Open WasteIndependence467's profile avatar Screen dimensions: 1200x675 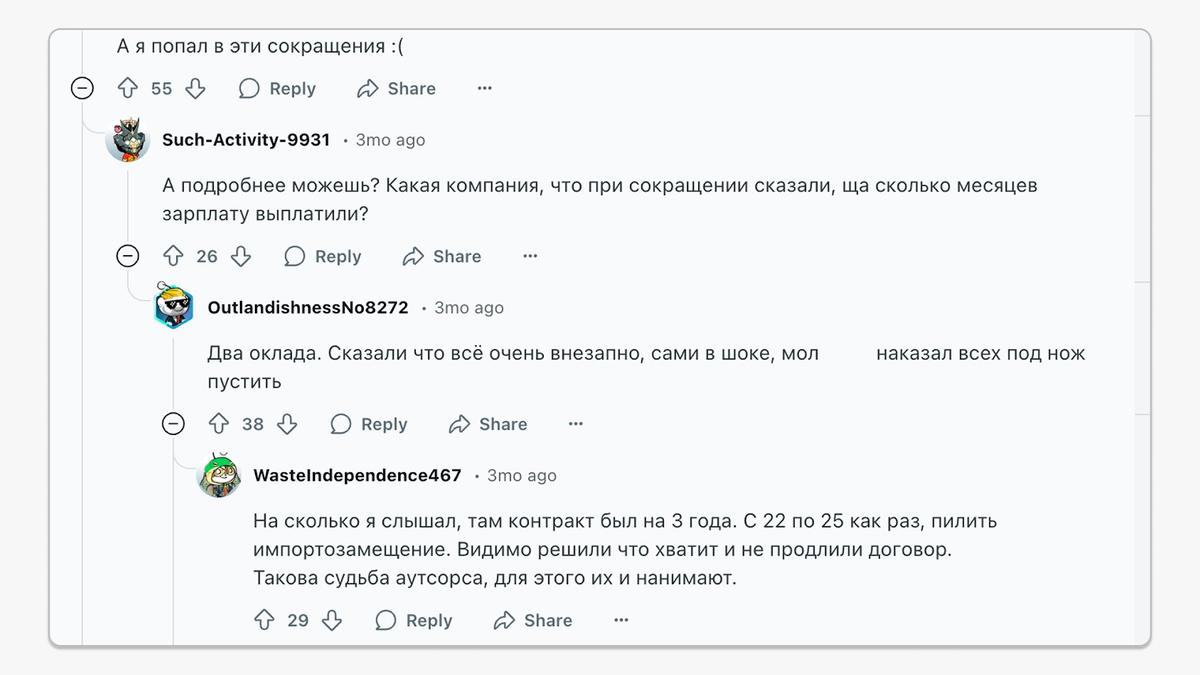[219, 476]
